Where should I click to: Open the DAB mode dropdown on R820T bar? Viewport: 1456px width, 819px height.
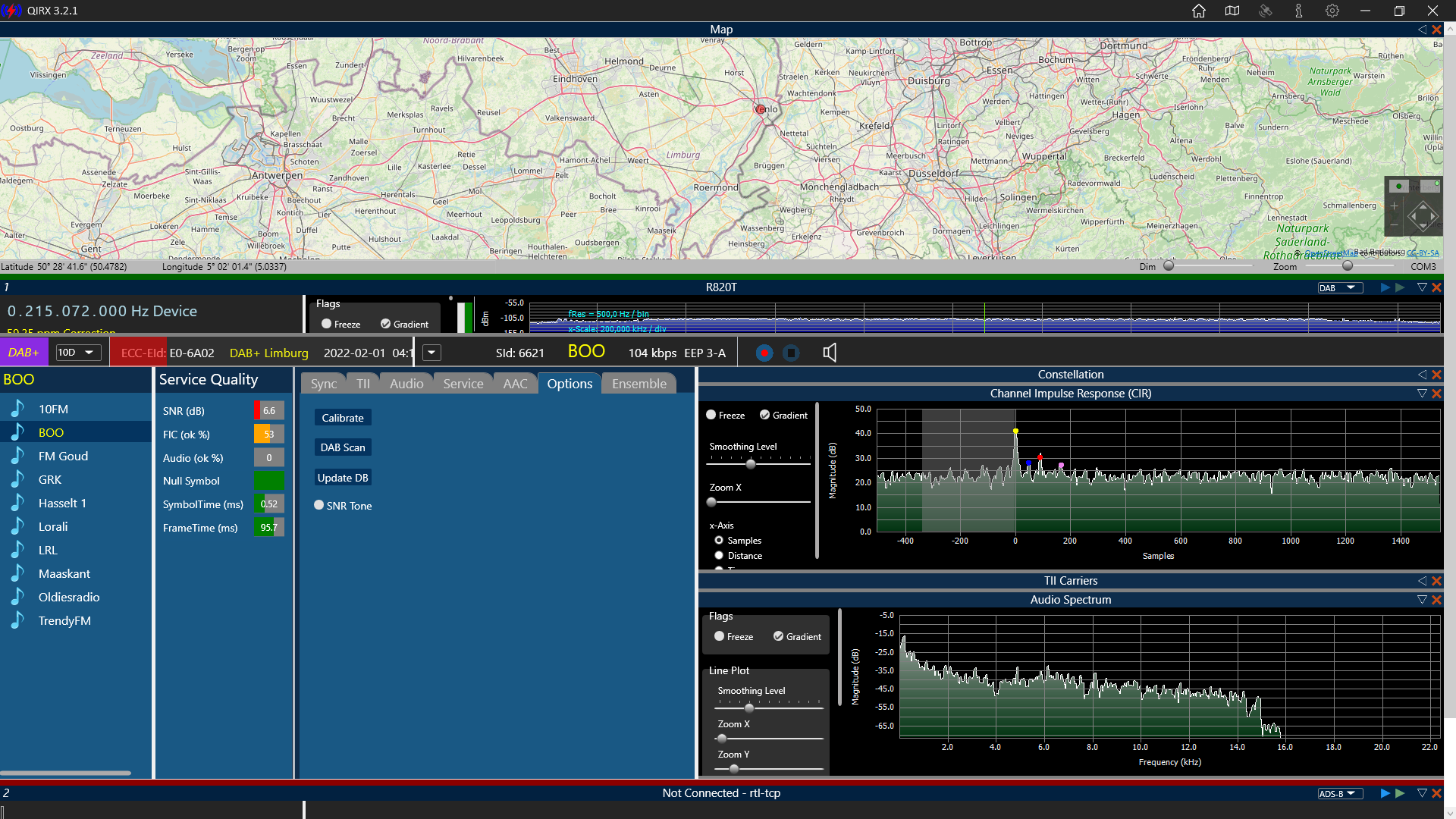coord(1340,288)
